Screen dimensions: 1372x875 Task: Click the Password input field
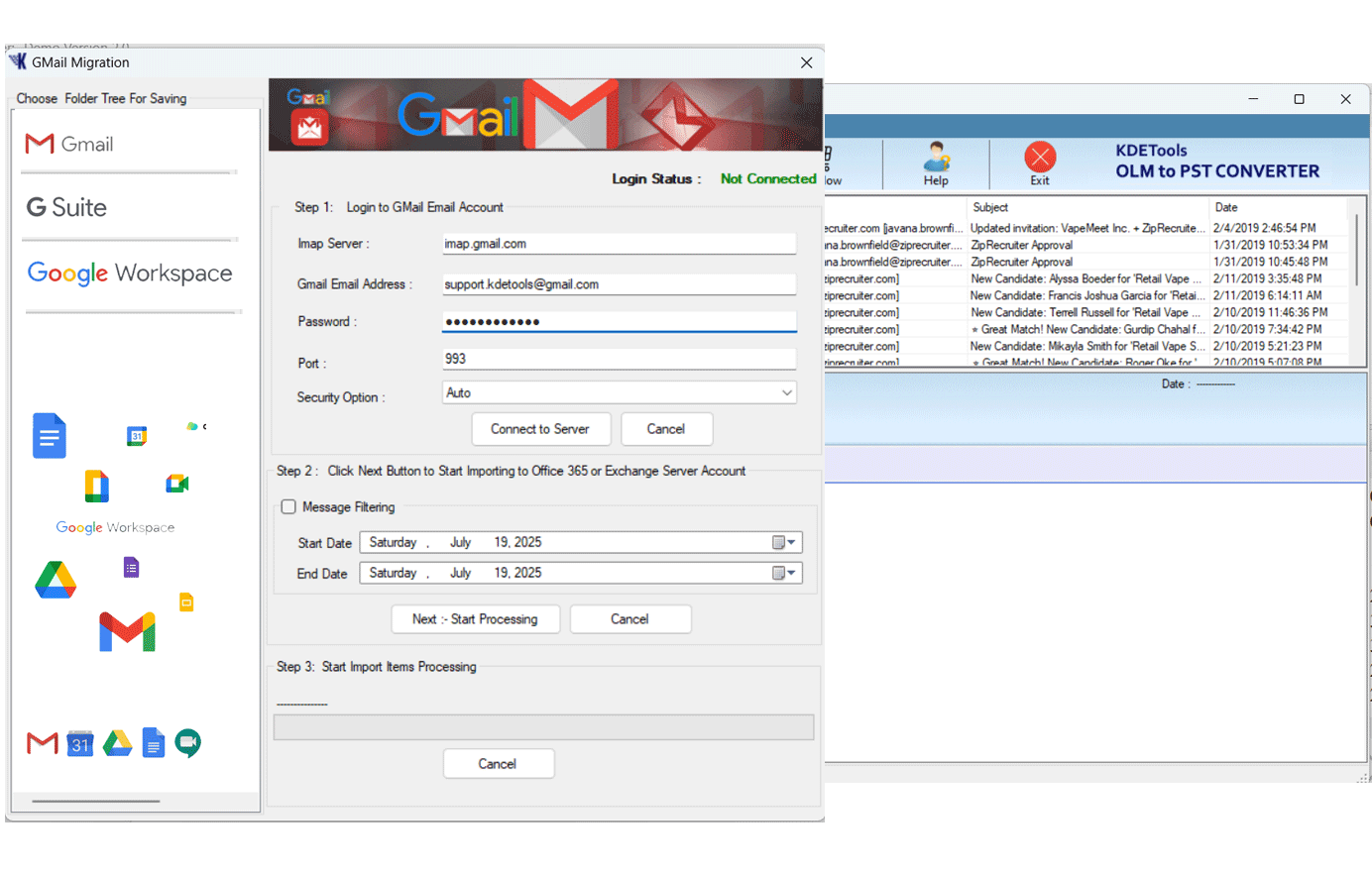coord(619,322)
